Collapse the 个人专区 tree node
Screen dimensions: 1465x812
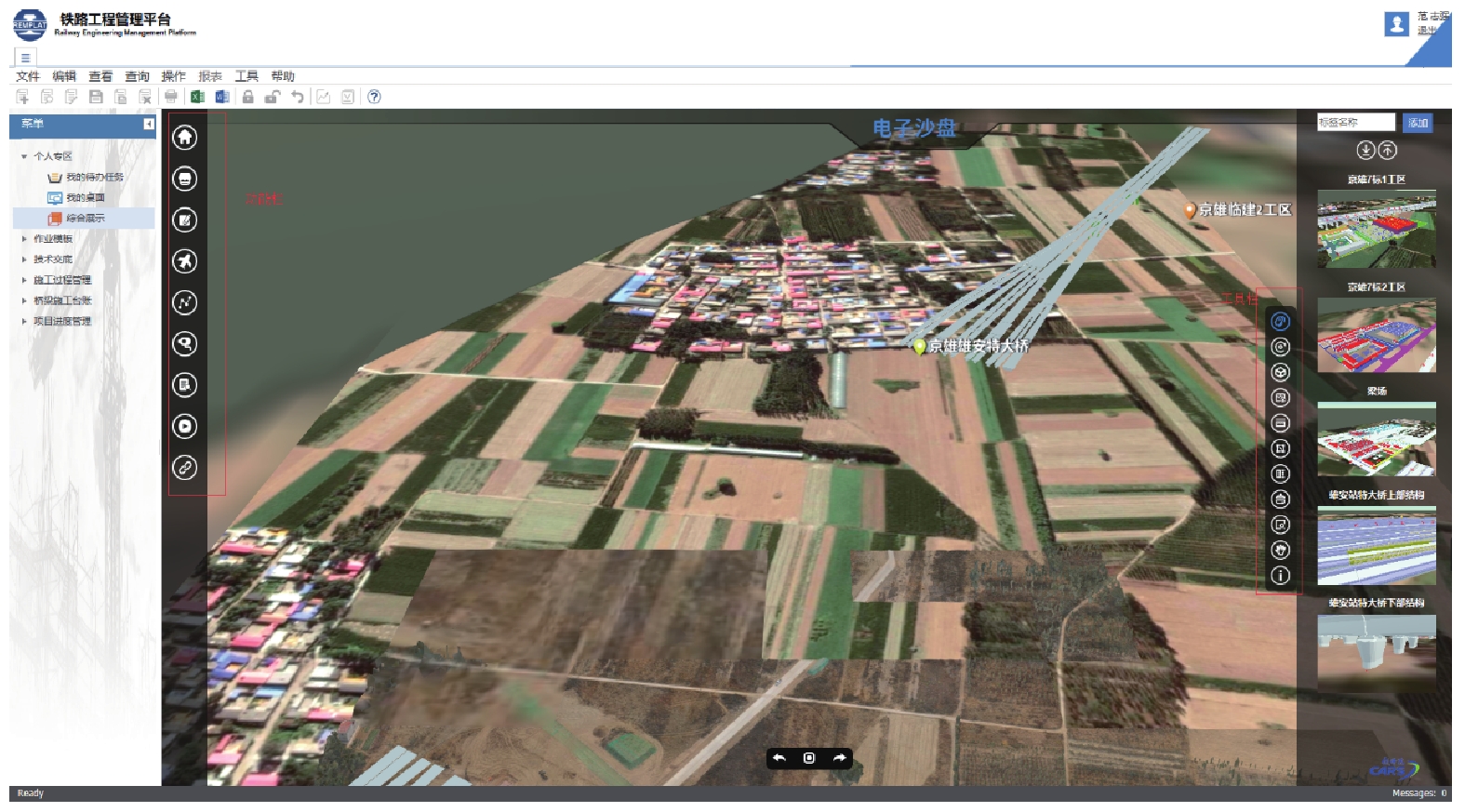click(24, 156)
